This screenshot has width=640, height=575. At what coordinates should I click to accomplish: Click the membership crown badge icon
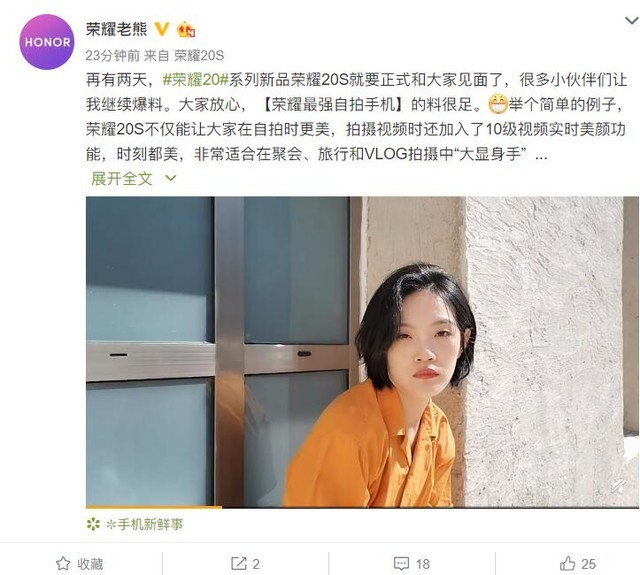click(185, 29)
